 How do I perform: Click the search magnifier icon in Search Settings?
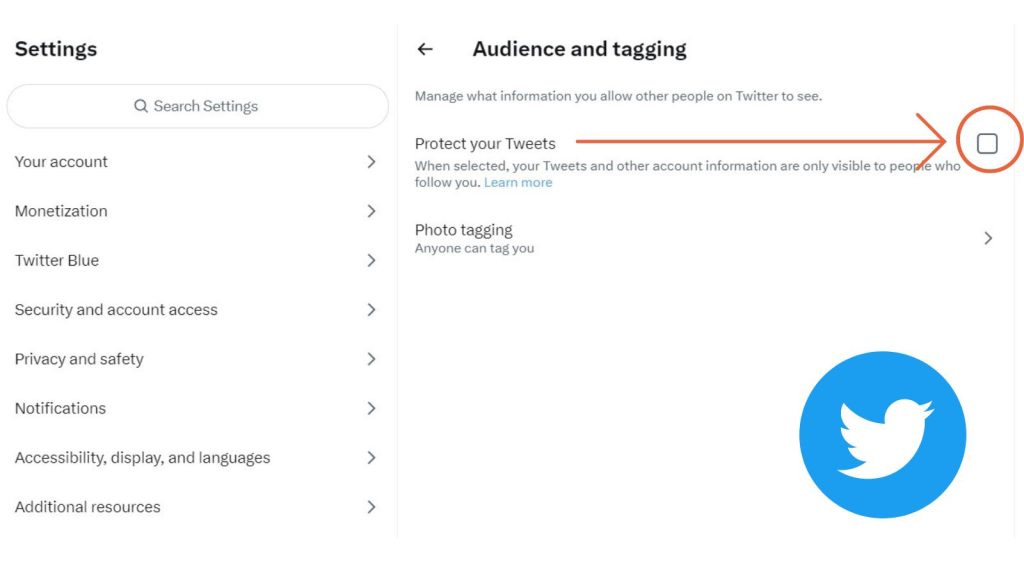coord(140,106)
